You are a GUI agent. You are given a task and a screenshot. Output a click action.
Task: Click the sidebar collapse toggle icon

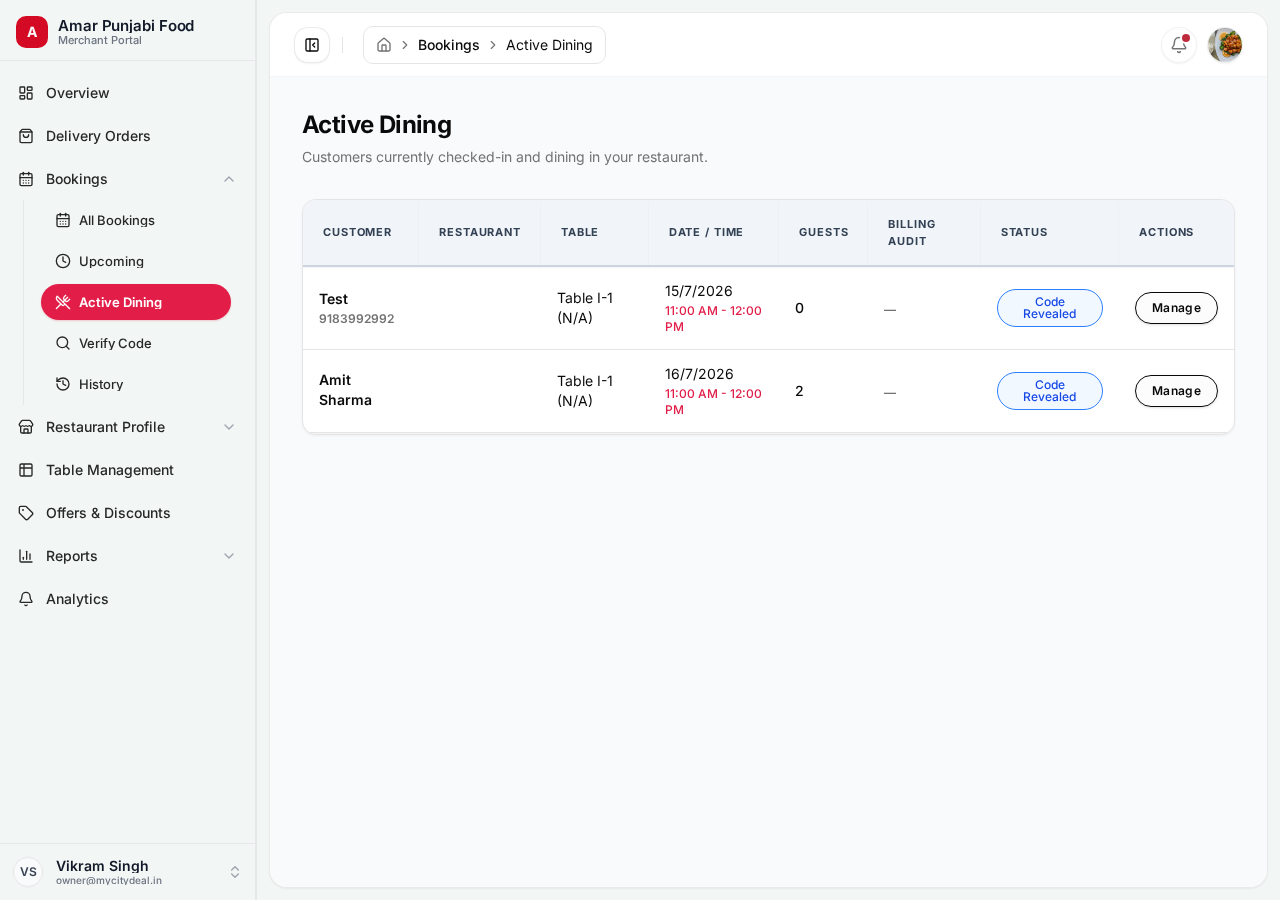(312, 45)
